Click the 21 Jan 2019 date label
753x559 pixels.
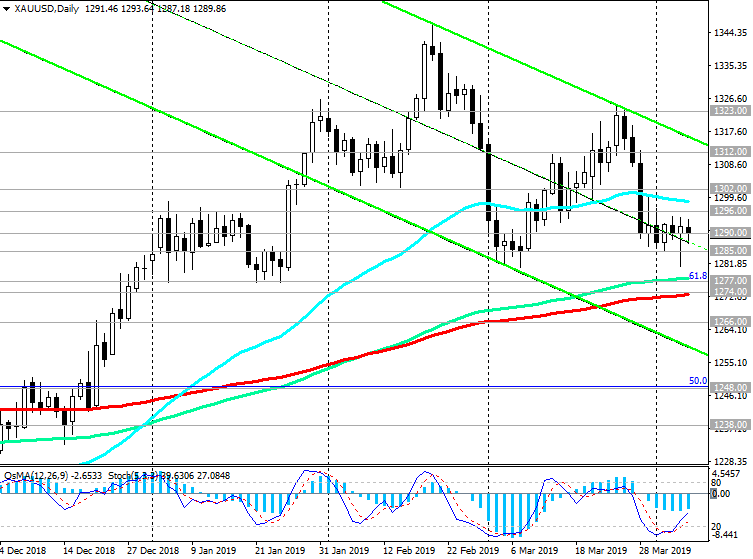pyautogui.click(x=280, y=550)
